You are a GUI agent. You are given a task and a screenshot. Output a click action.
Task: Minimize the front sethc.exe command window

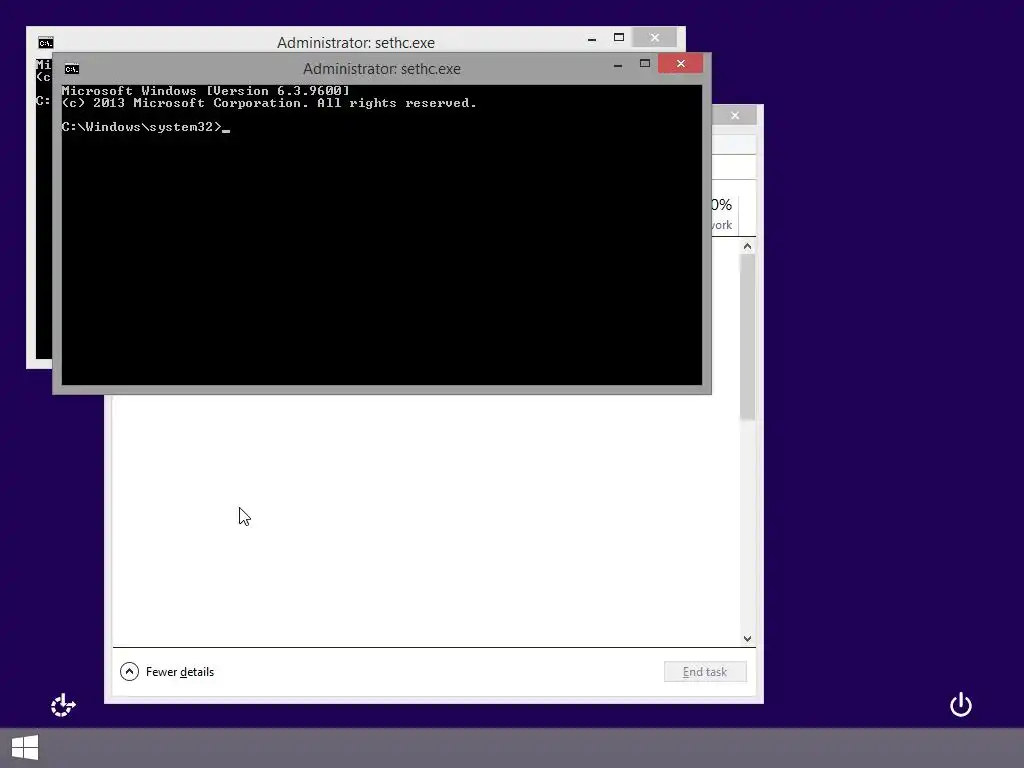(618, 64)
